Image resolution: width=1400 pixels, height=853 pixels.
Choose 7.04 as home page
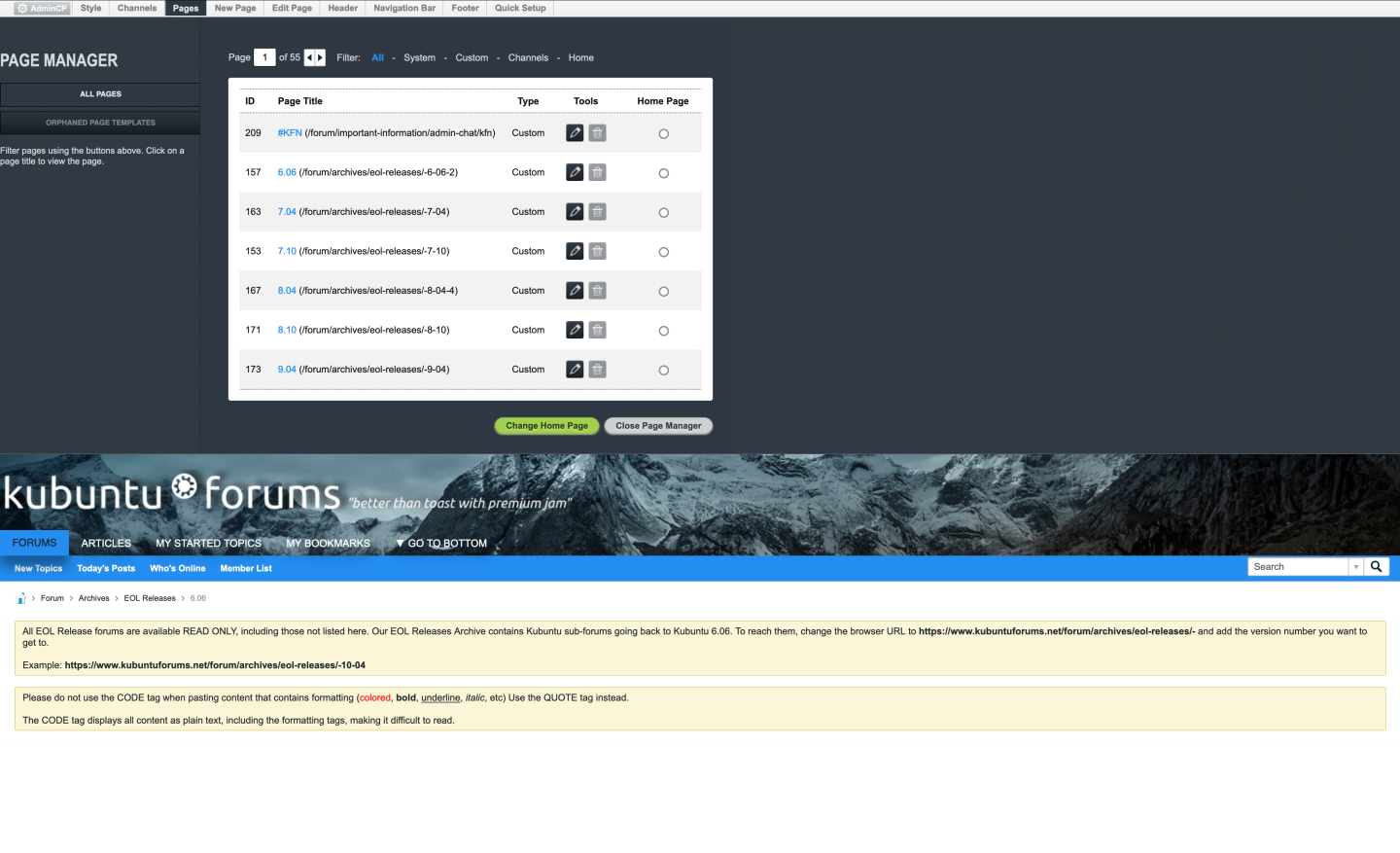click(663, 213)
